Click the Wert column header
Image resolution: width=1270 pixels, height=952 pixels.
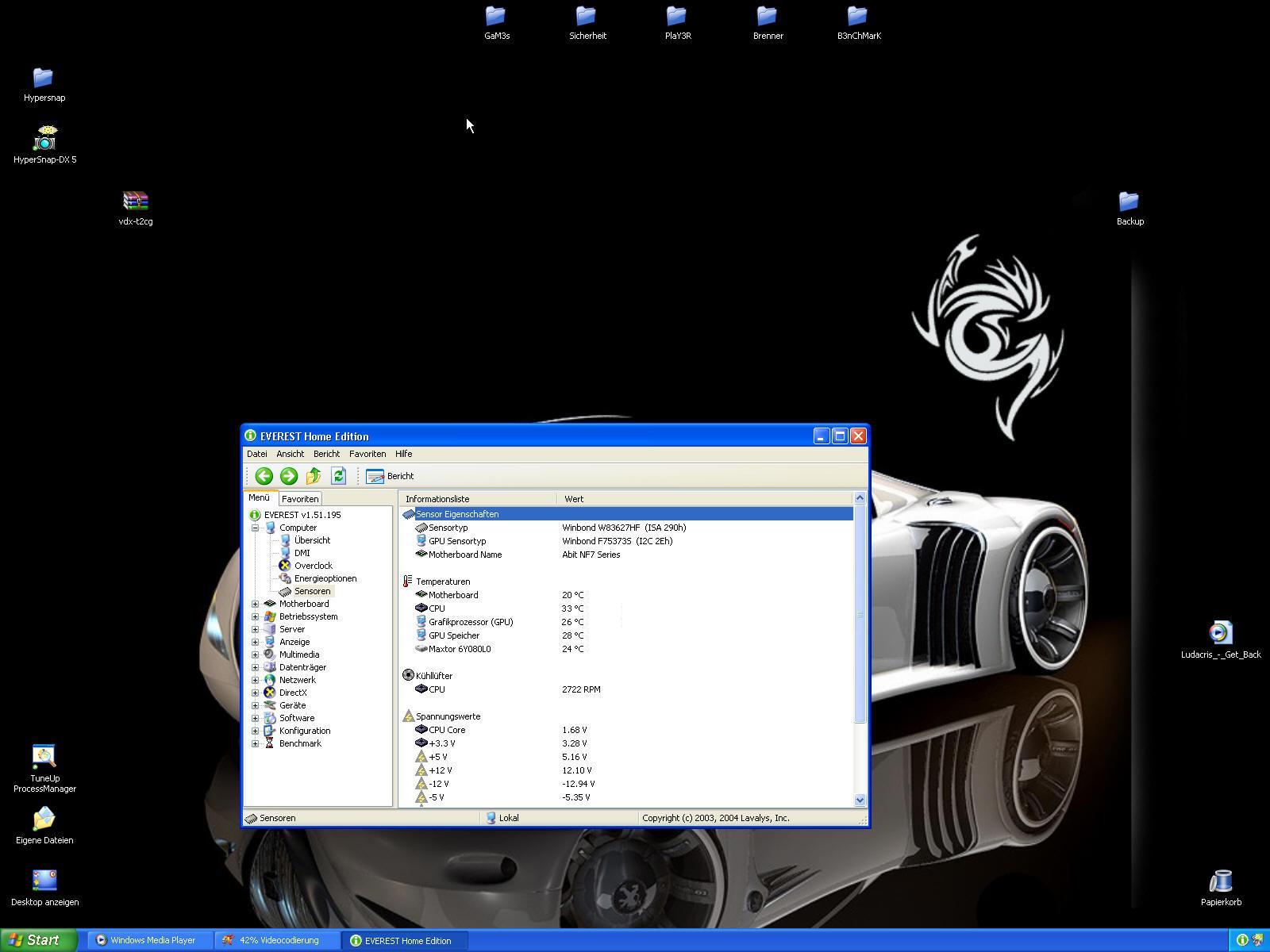tap(705, 499)
